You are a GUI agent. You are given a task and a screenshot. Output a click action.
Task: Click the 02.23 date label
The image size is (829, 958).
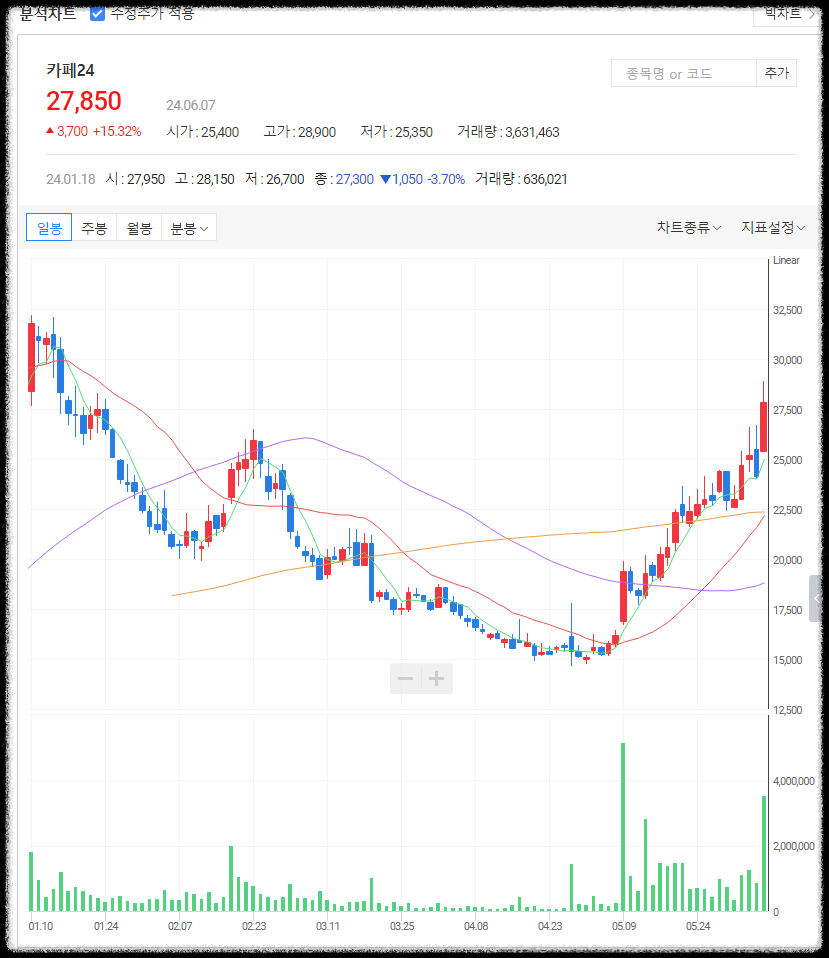pyautogui.click(x=254, y=926)
